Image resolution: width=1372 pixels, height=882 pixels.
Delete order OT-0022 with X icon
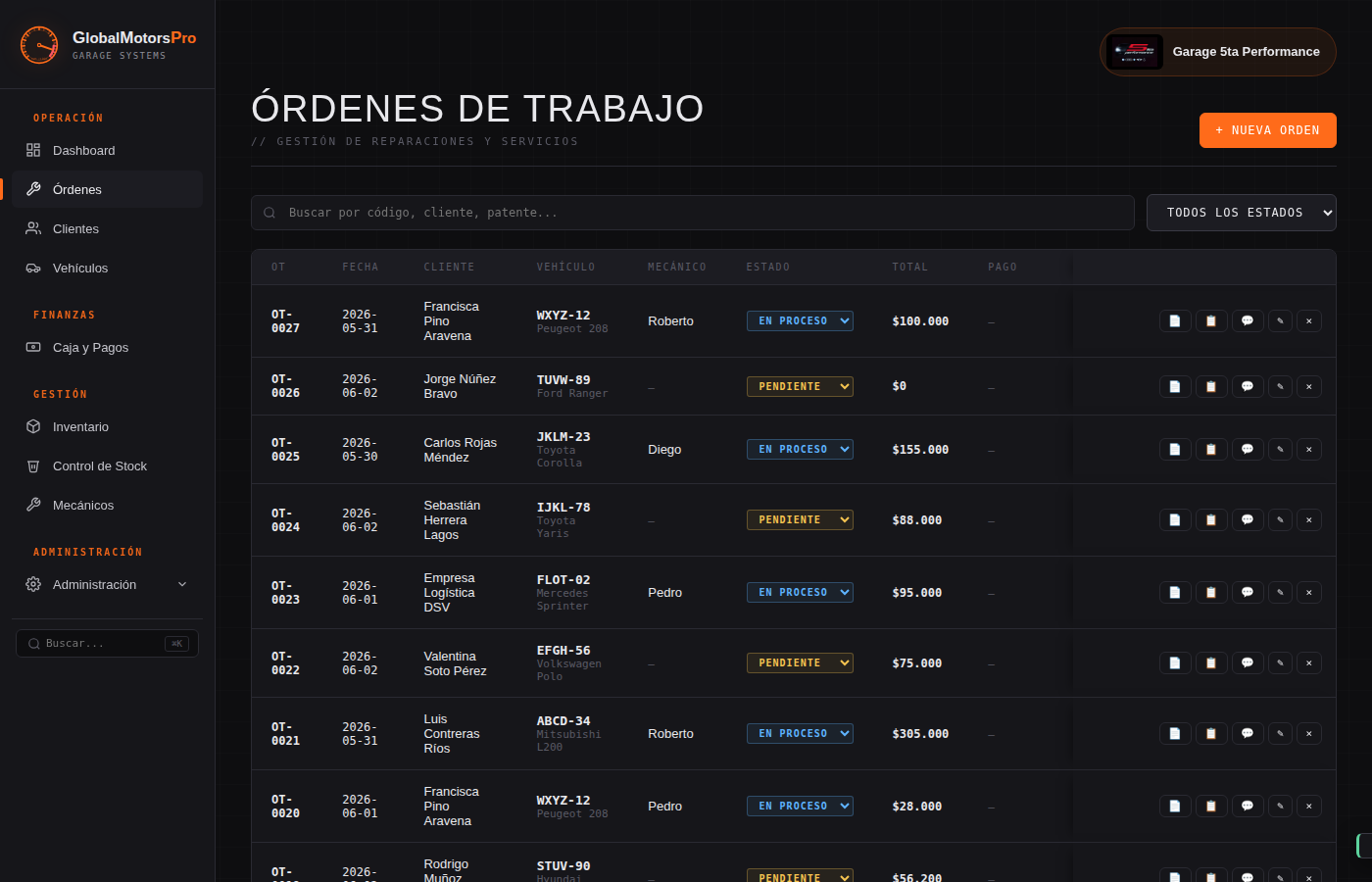(1309, 662)
